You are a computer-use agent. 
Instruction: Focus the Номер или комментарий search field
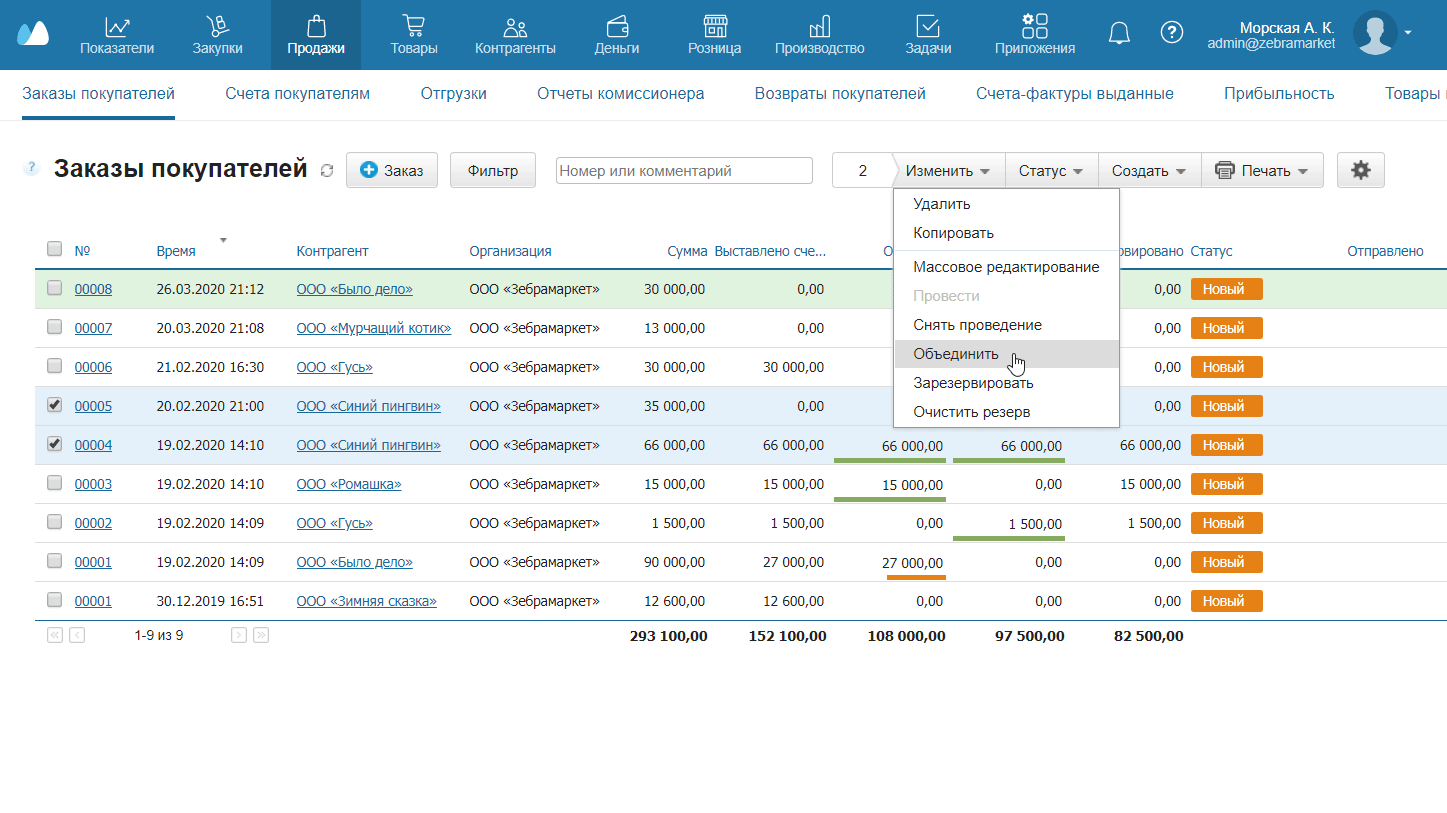click(684, 171)
